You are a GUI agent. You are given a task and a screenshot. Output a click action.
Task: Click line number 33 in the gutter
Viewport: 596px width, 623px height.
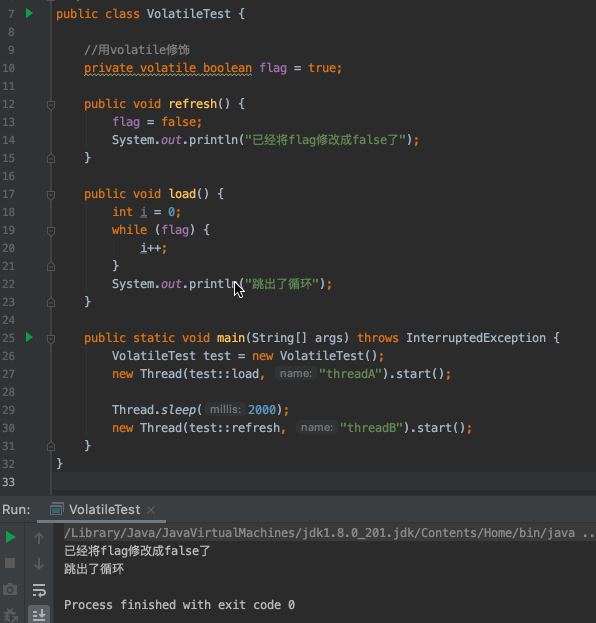8,482
